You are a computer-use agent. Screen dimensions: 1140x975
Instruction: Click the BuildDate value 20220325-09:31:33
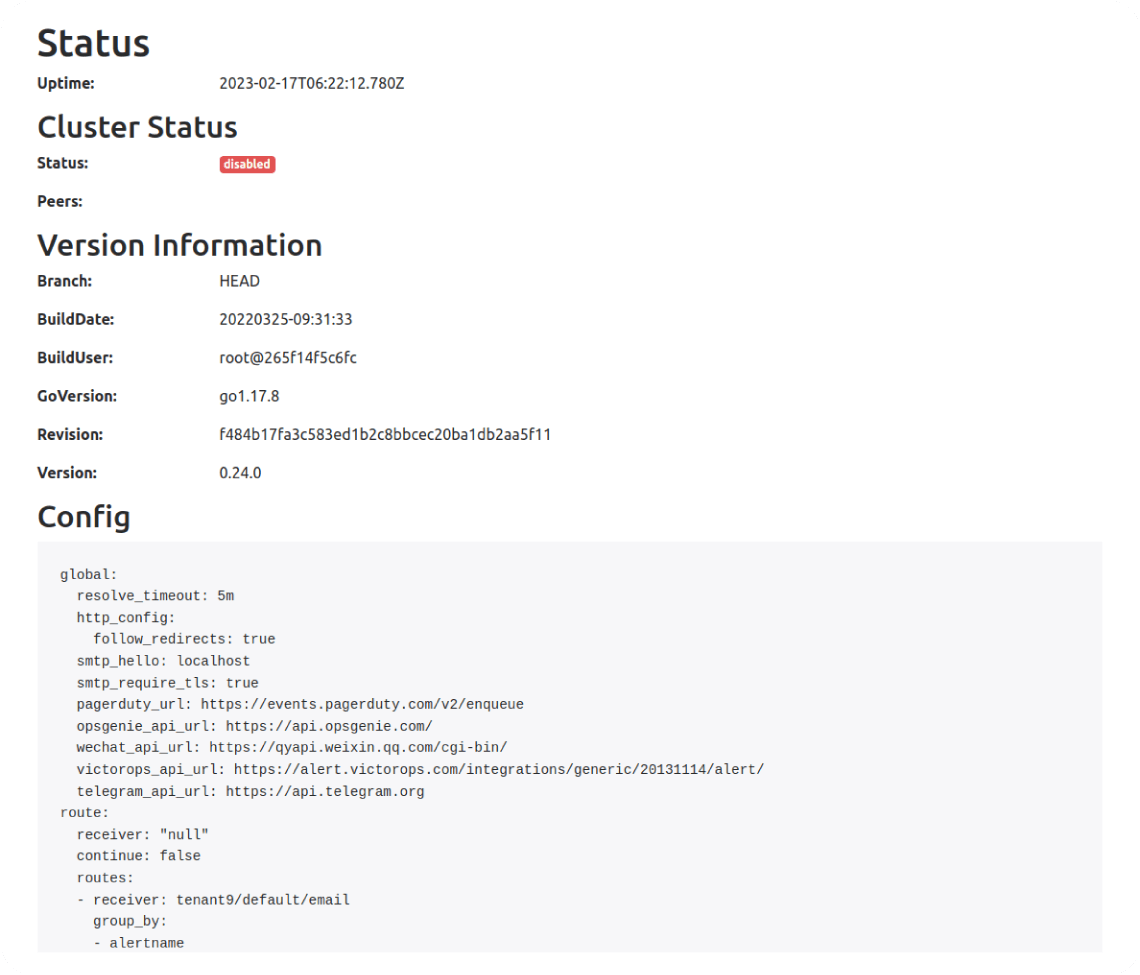(285, 320)
